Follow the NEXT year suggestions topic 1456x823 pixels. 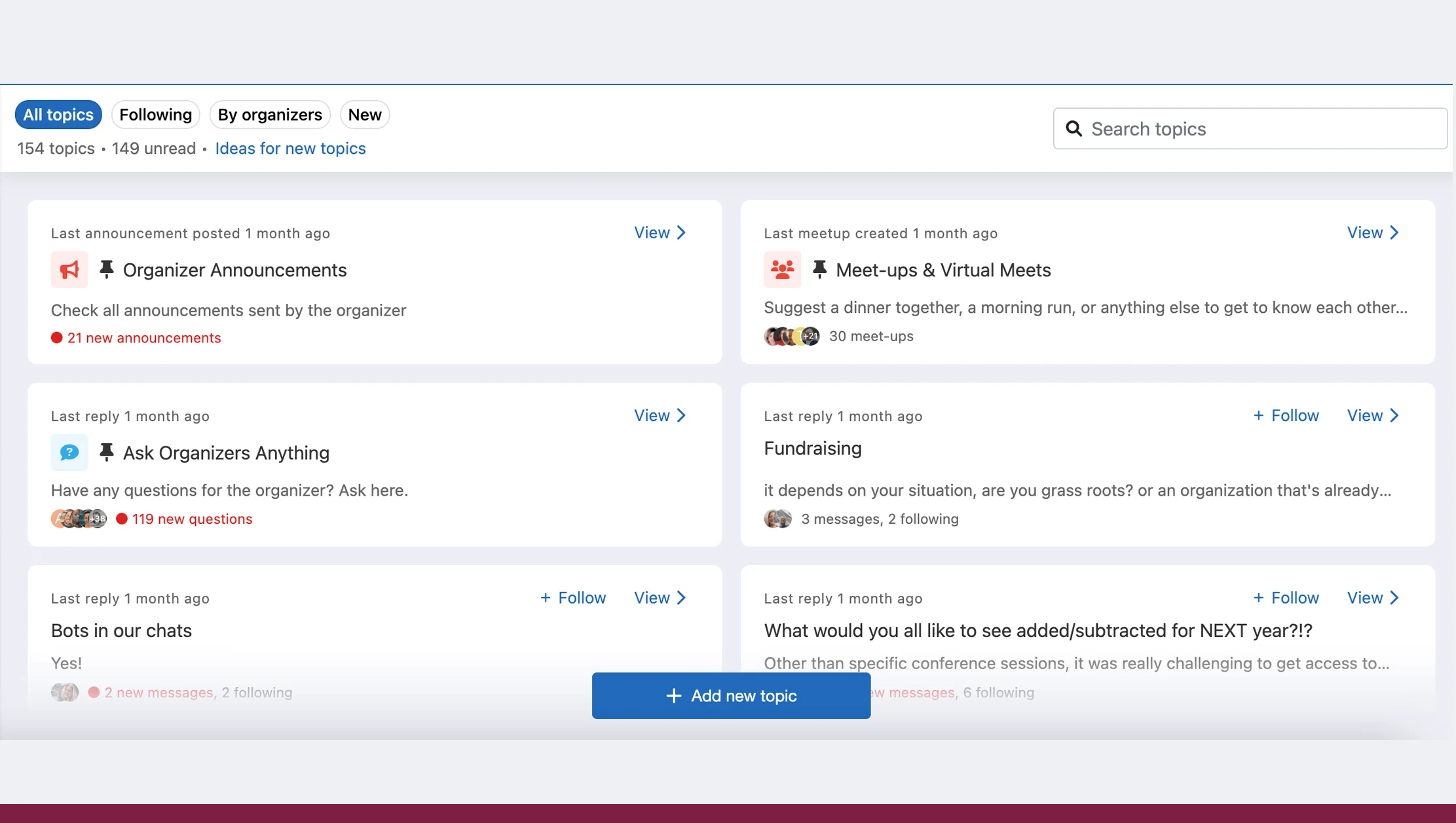coord(1286,598)
